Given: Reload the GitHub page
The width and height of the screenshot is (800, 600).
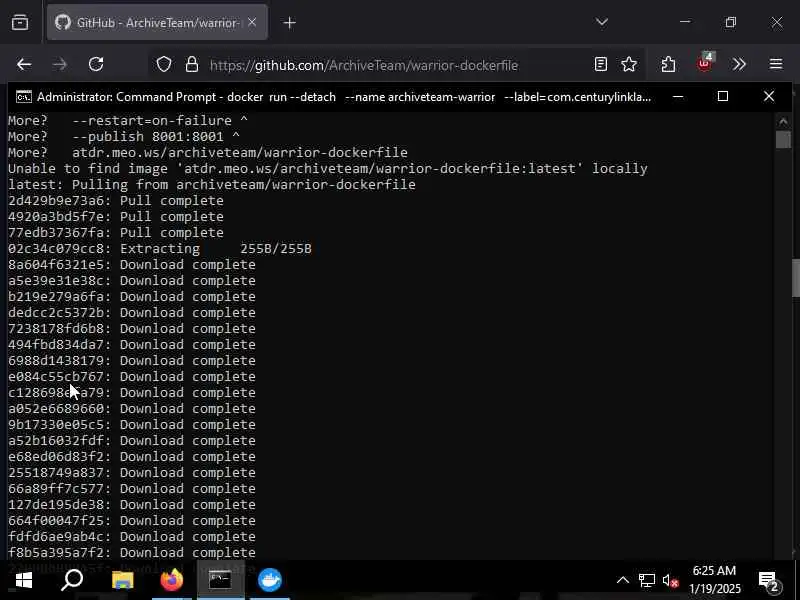Looking at the screenshot, I should click(96, 64).
